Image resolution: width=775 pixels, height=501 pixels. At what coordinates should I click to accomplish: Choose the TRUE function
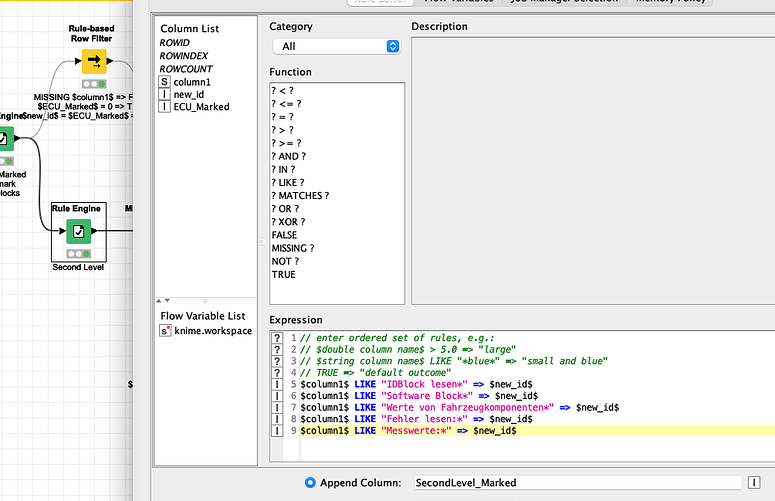283,275
